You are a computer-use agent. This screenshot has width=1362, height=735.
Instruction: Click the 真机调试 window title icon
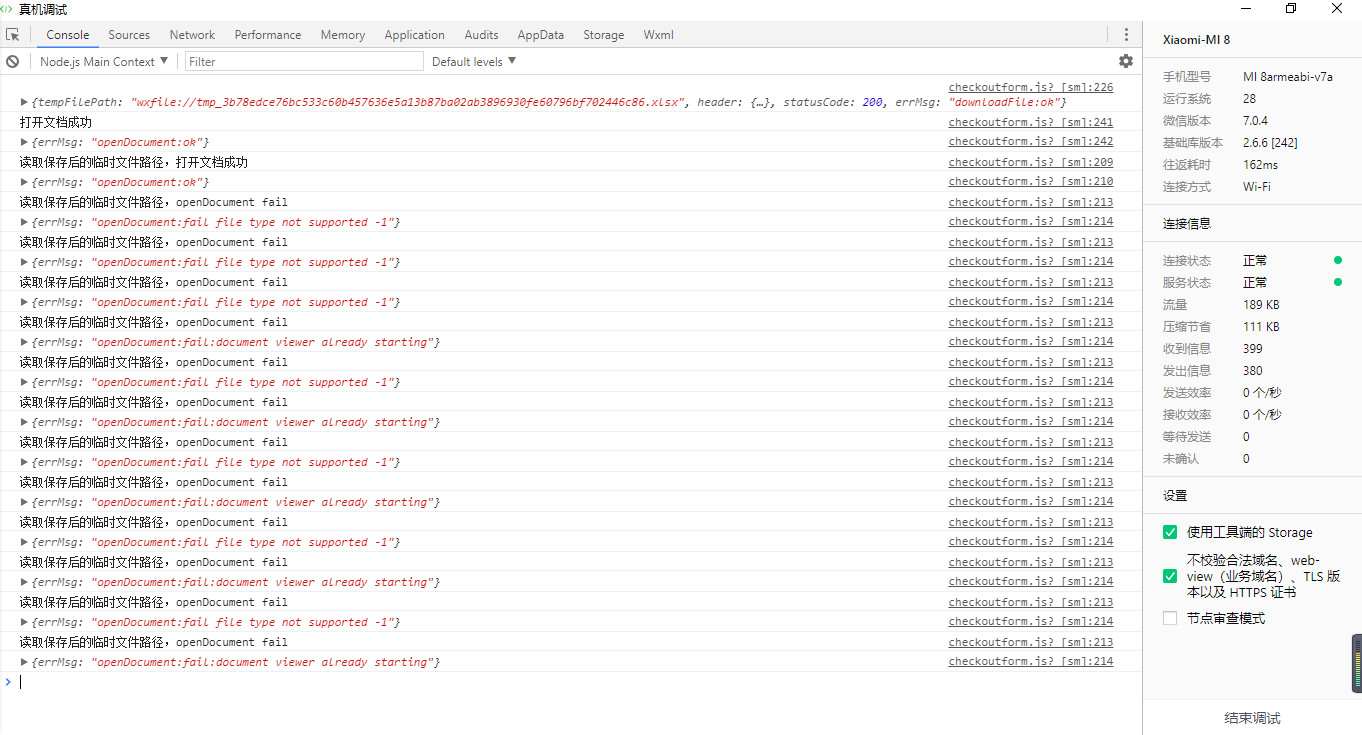[x=6, y=9]
